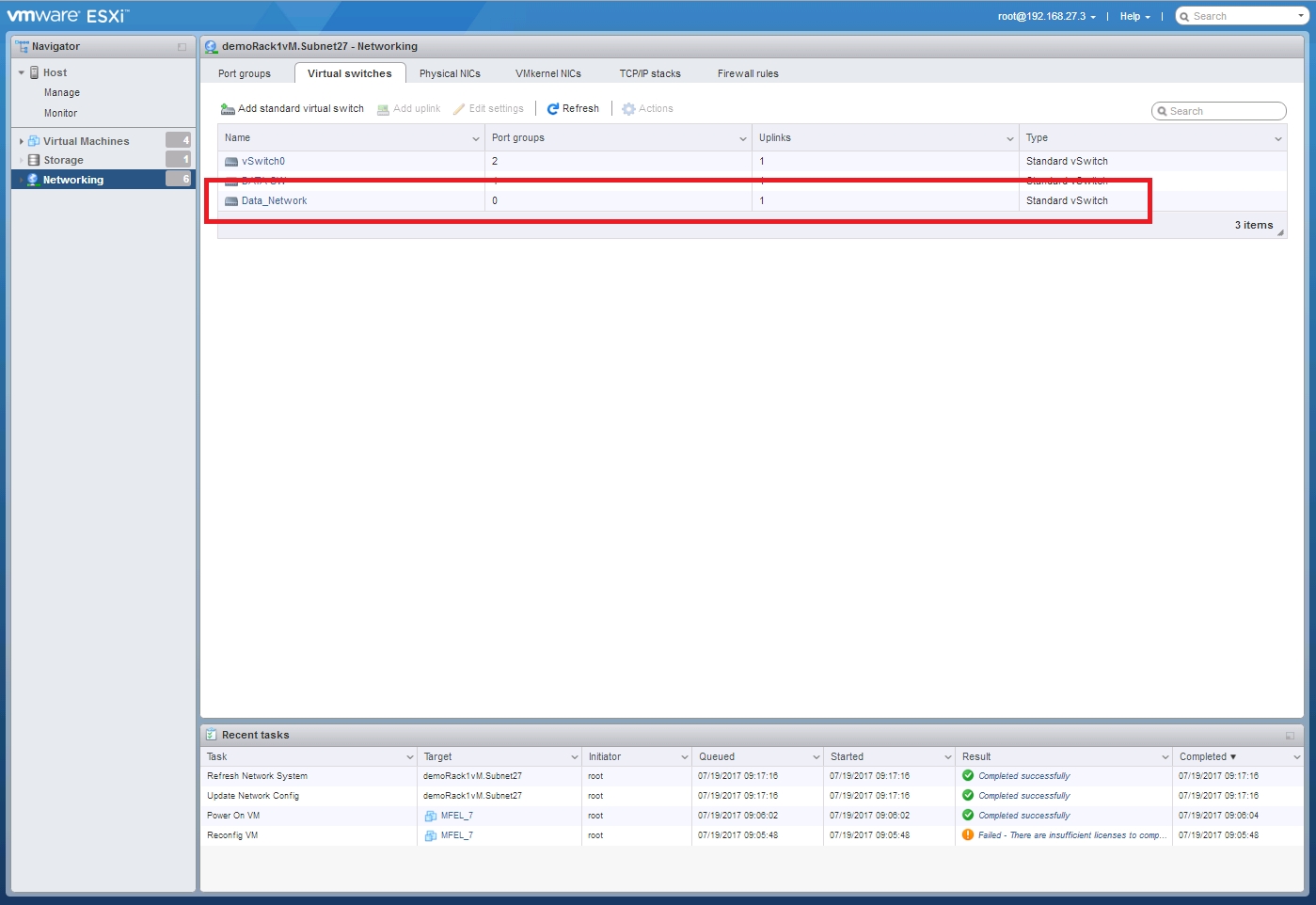The height and width of the screenshot is (905, 1316).
Task: Open Monitor under Host
Action: [60, 114]
